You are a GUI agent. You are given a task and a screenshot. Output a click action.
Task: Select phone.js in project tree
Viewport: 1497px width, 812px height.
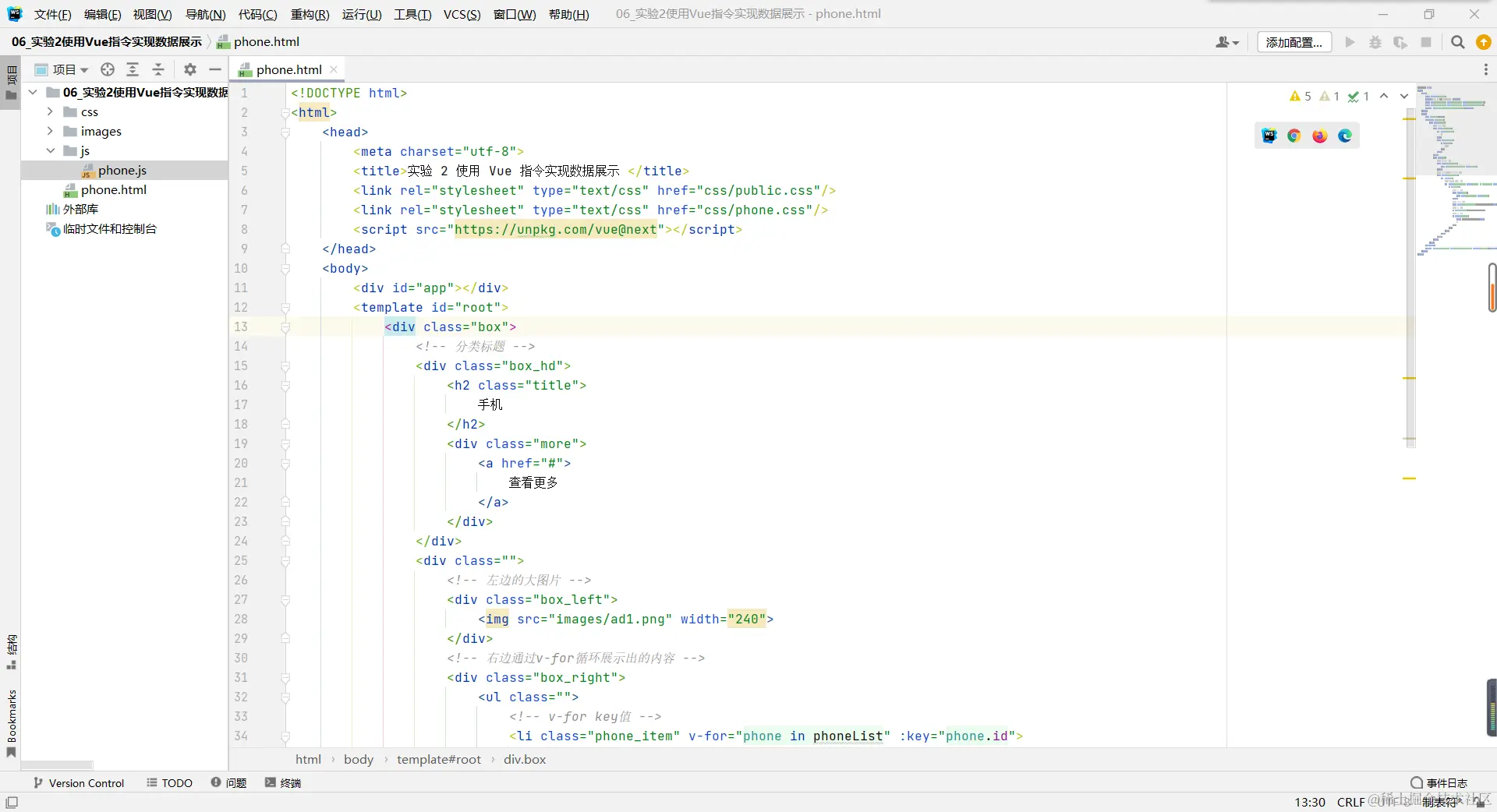pos(122,170)
